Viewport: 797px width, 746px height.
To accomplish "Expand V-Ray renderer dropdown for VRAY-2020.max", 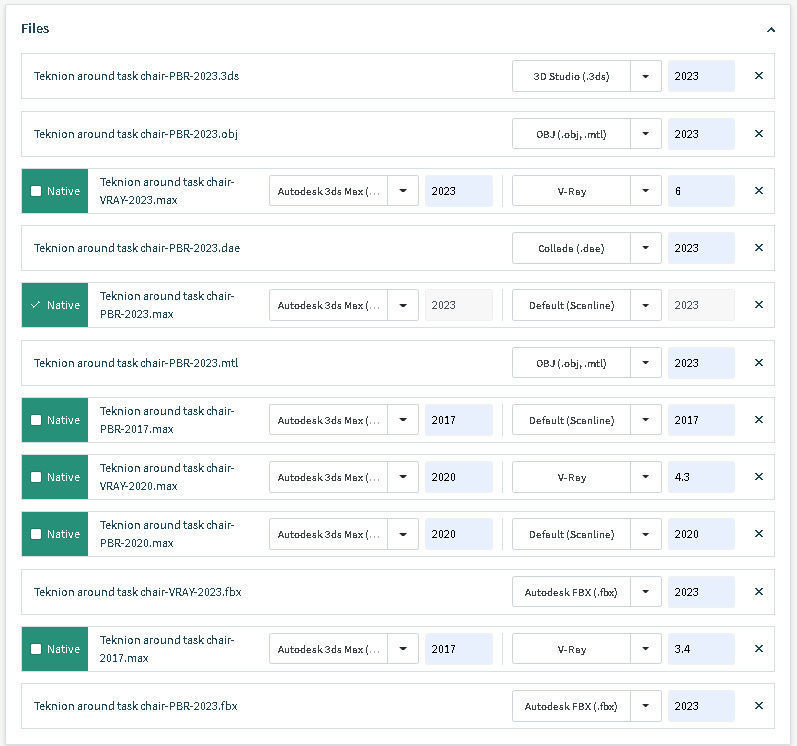I will [646, 477].
